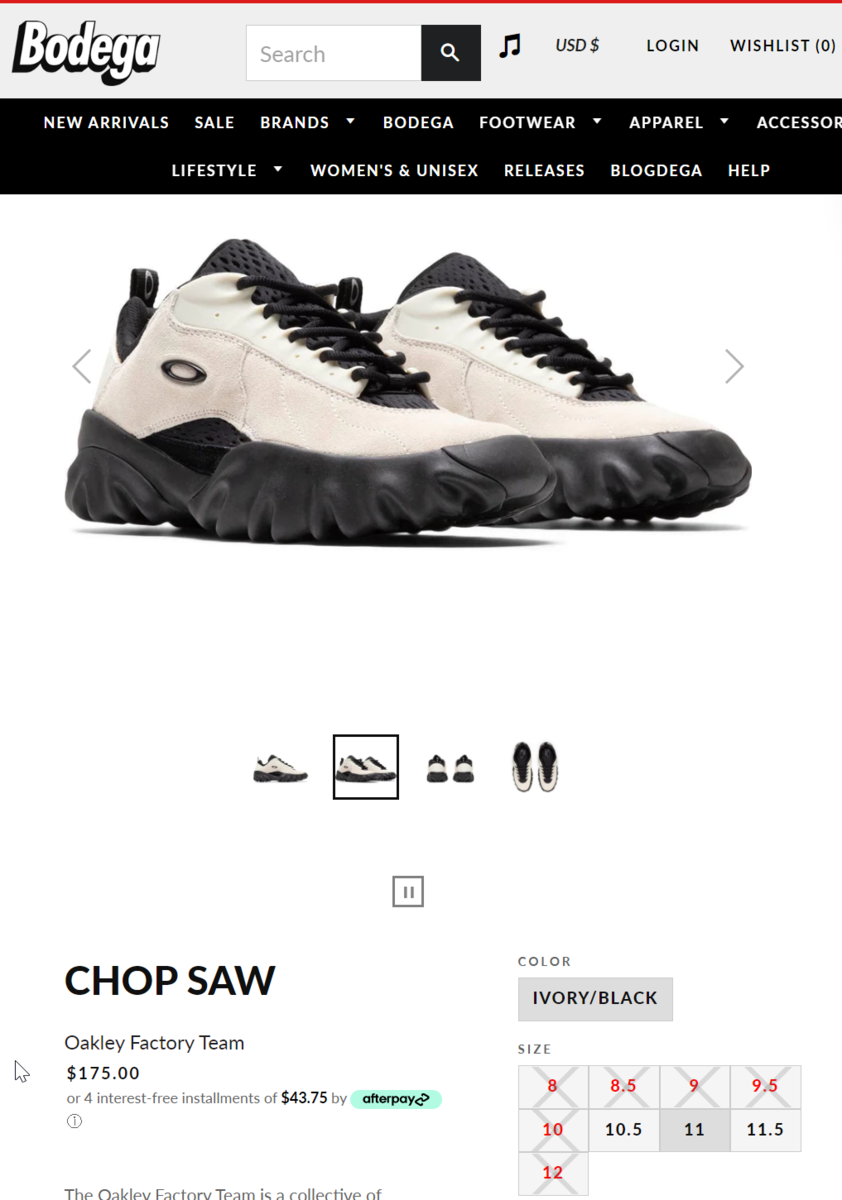Click the magnifying glass search button
The image size is (842, 1200).
pos(450,53)
